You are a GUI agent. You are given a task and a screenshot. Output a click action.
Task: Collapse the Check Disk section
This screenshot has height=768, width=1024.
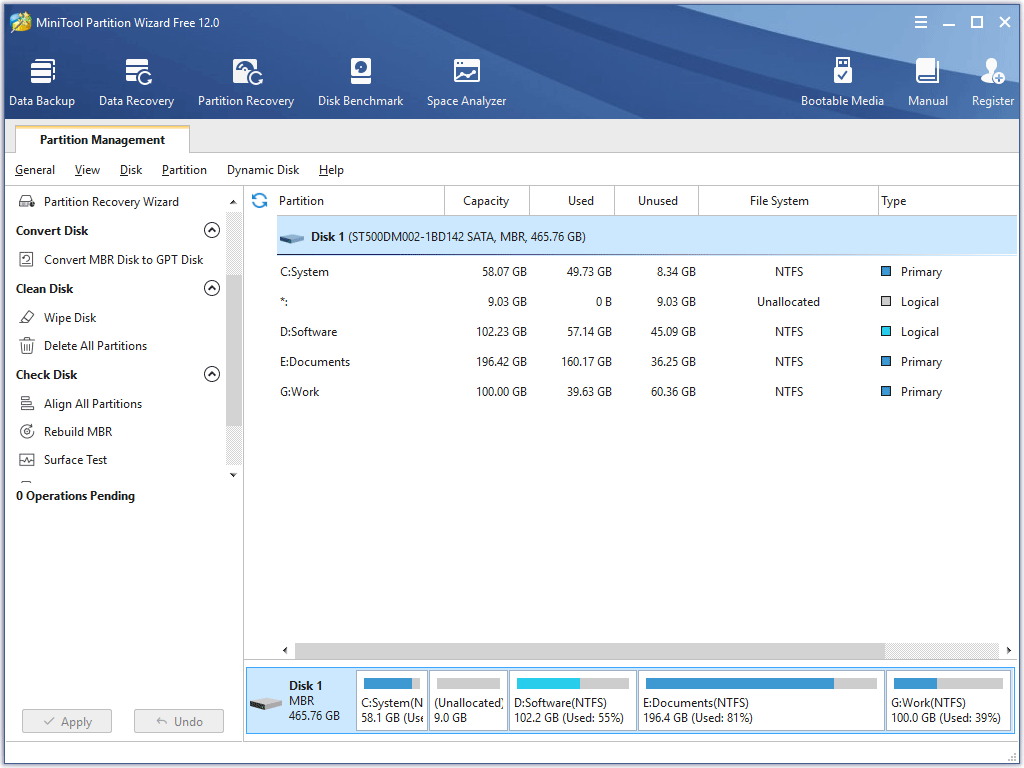[212, 374]
